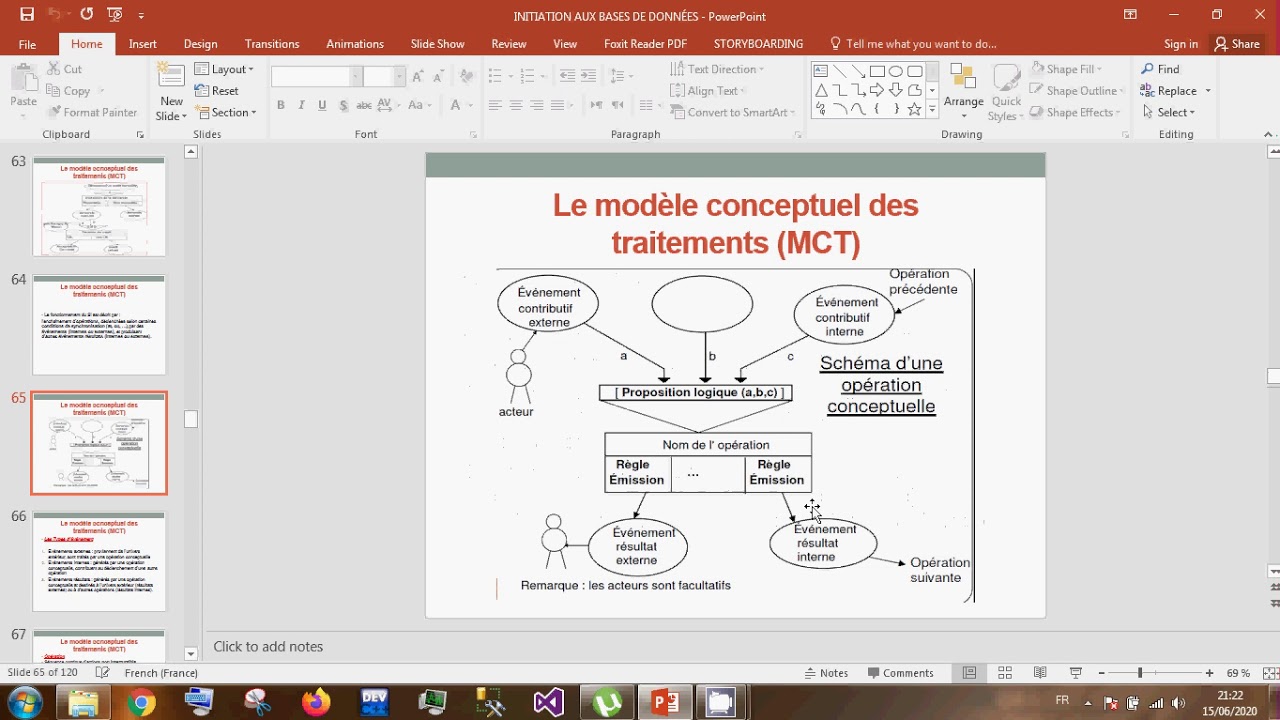Toggle Center paragraph alignment
Screen dimensions: 1280x720
(x=516, y=105)
